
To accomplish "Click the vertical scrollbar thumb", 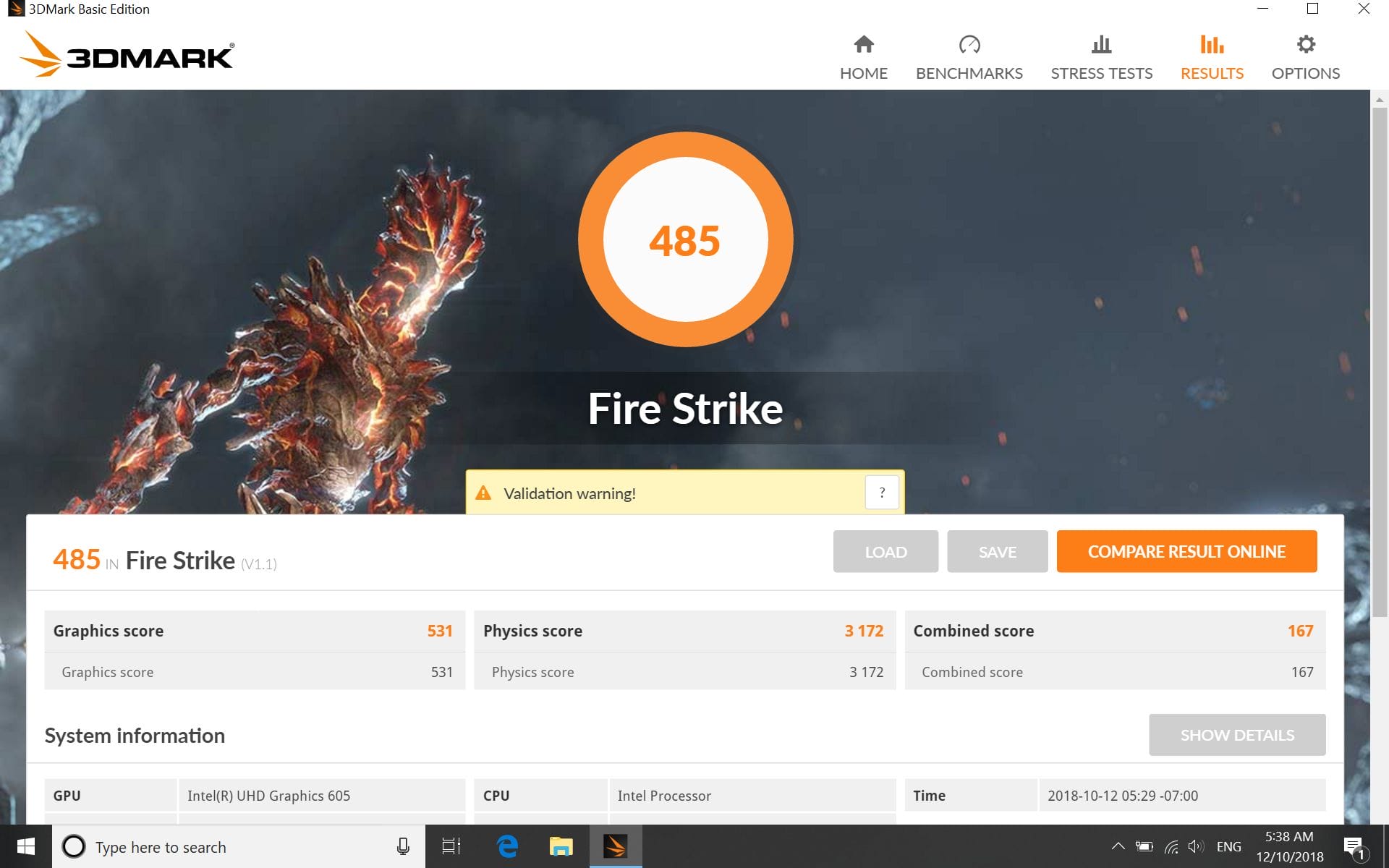I will pyautogui.click(x=1380, y=362).
